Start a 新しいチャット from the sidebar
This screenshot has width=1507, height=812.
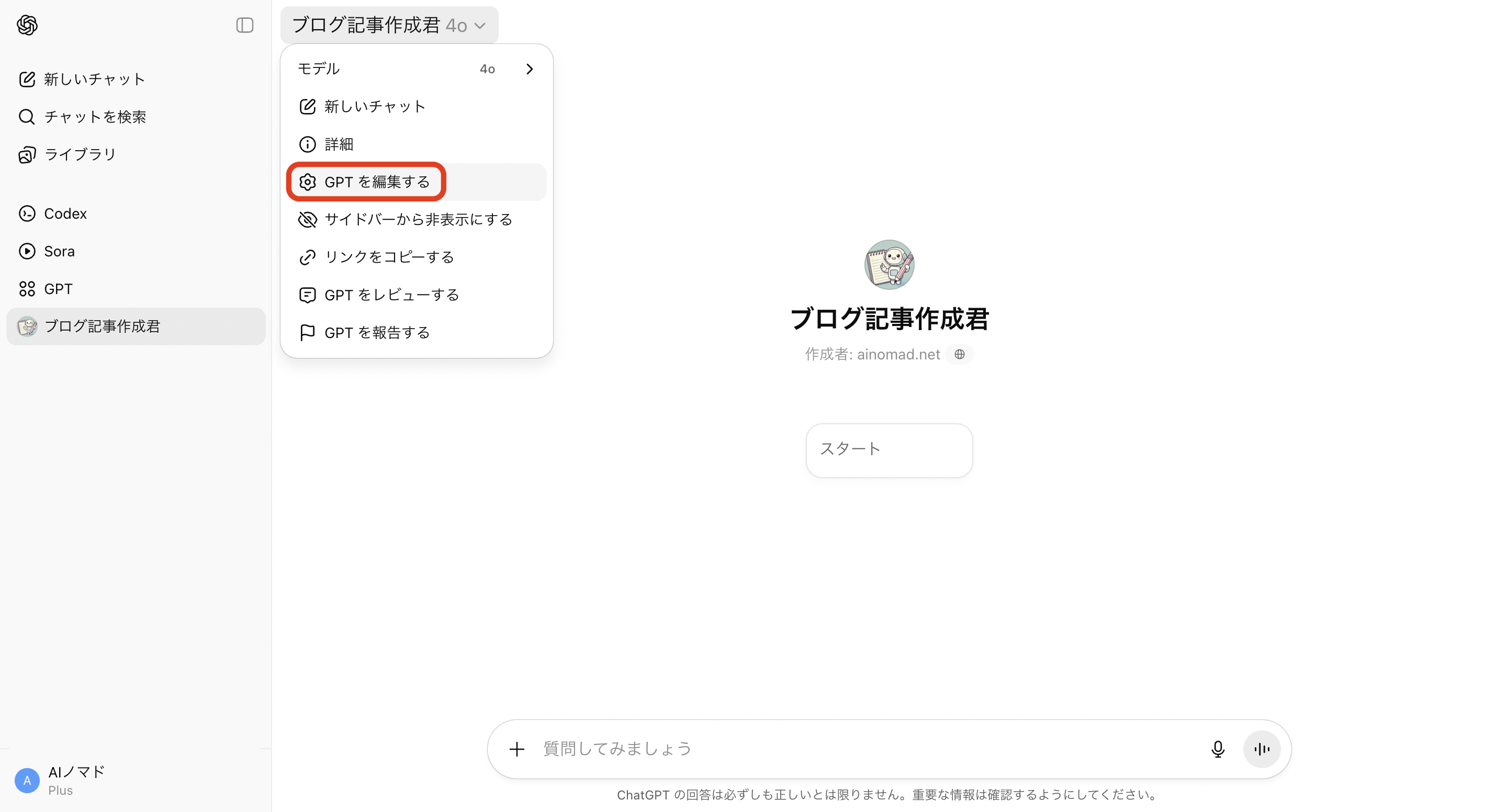(136, 79)
